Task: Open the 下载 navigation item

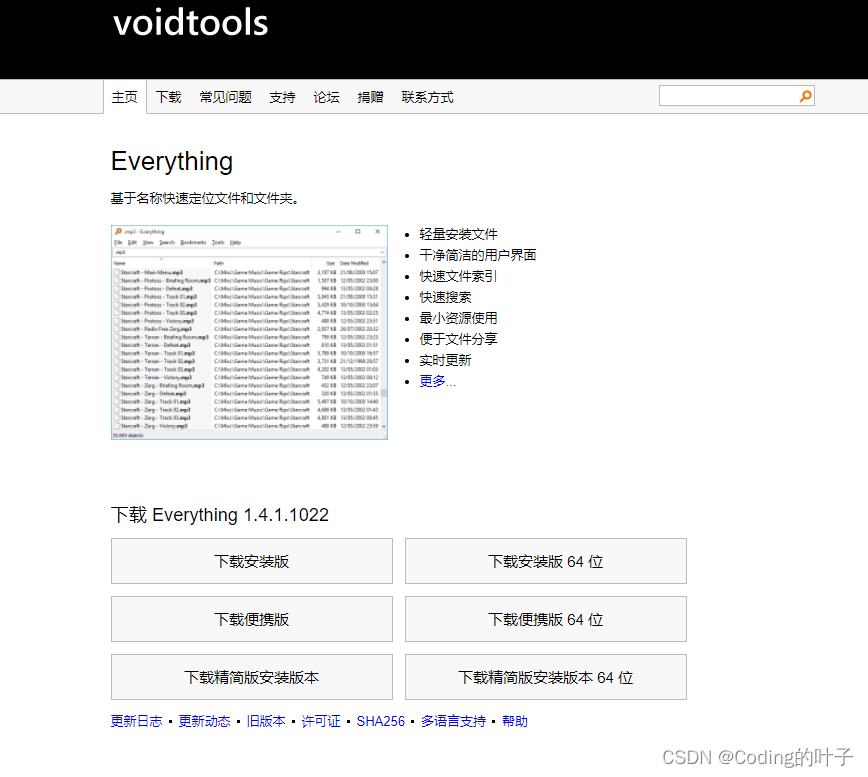Action: click(x=168, y=96)
